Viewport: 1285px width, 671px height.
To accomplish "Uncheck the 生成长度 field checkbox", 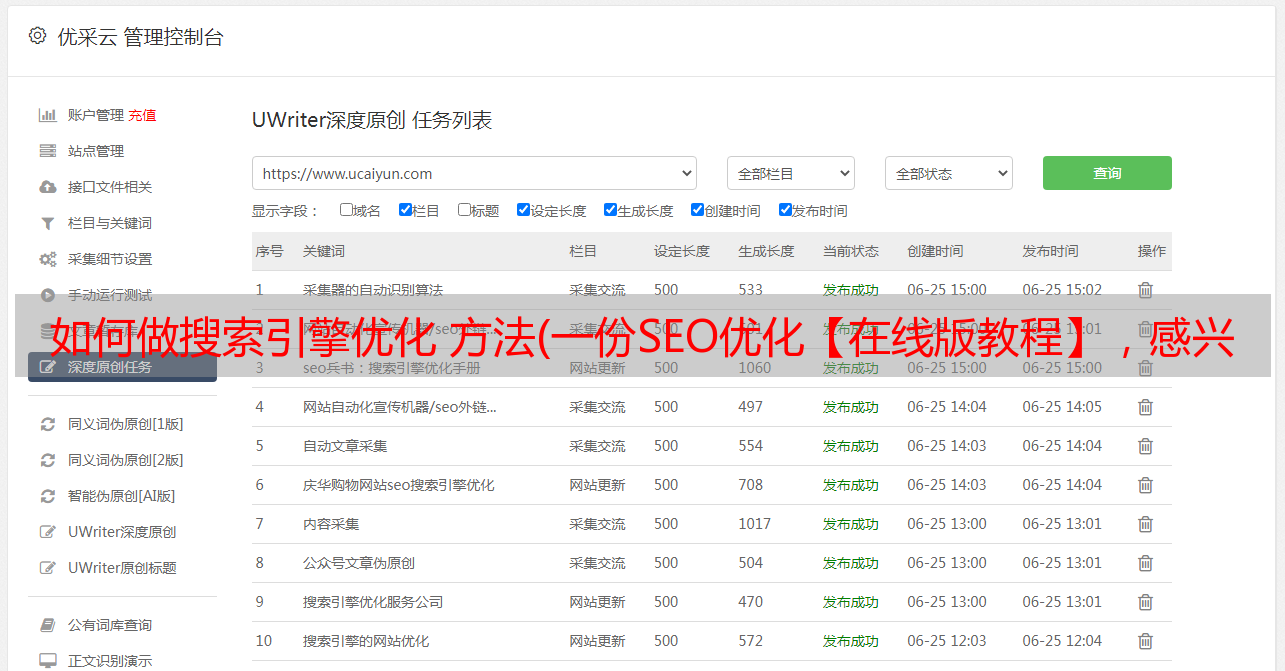I will [610, 210].
